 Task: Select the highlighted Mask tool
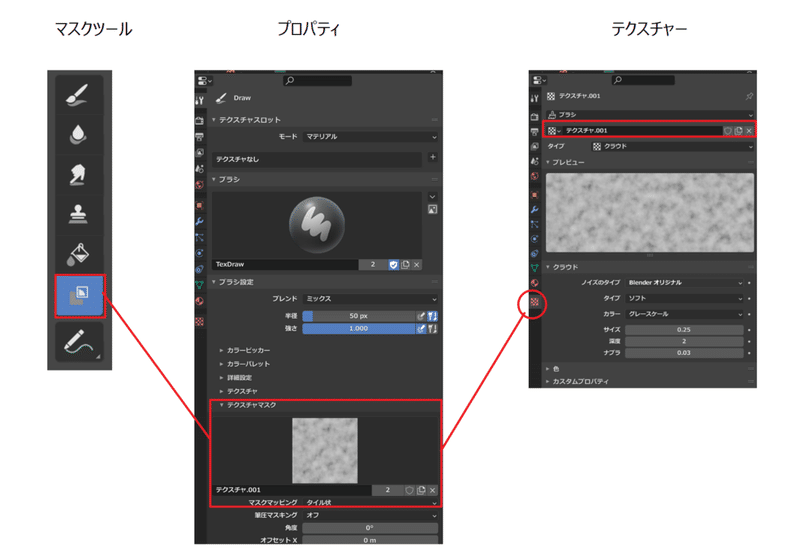[x=80, y=296]
